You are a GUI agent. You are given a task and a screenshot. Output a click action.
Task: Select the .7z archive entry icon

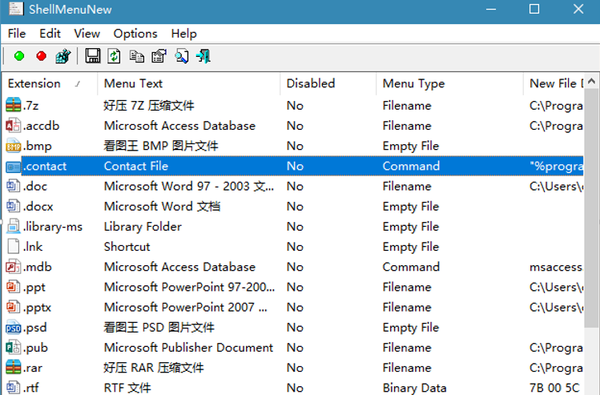click(13, 105)
